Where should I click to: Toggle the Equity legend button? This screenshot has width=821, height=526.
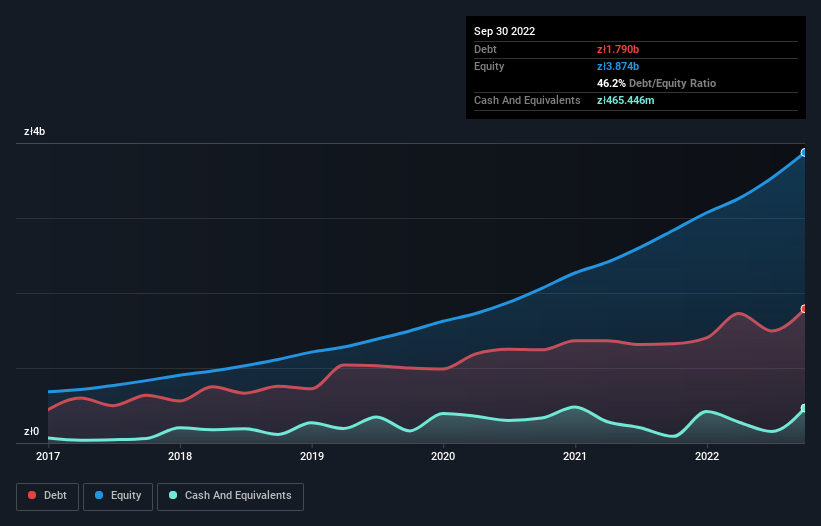(x=118, y=496)
